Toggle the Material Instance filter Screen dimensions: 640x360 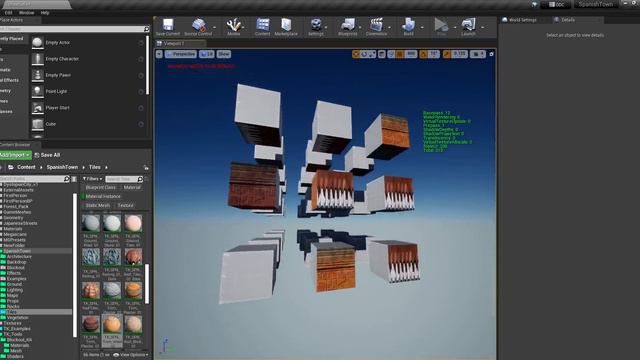pos(100,196)
